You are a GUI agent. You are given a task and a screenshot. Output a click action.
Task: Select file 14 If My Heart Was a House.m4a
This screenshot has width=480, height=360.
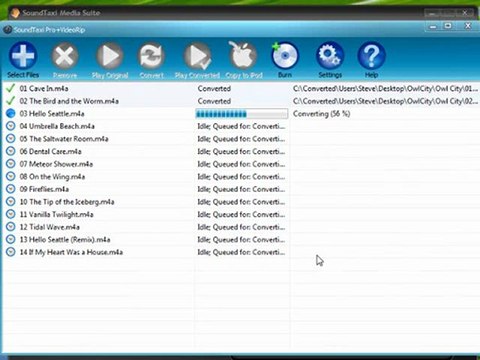[71, 252]
